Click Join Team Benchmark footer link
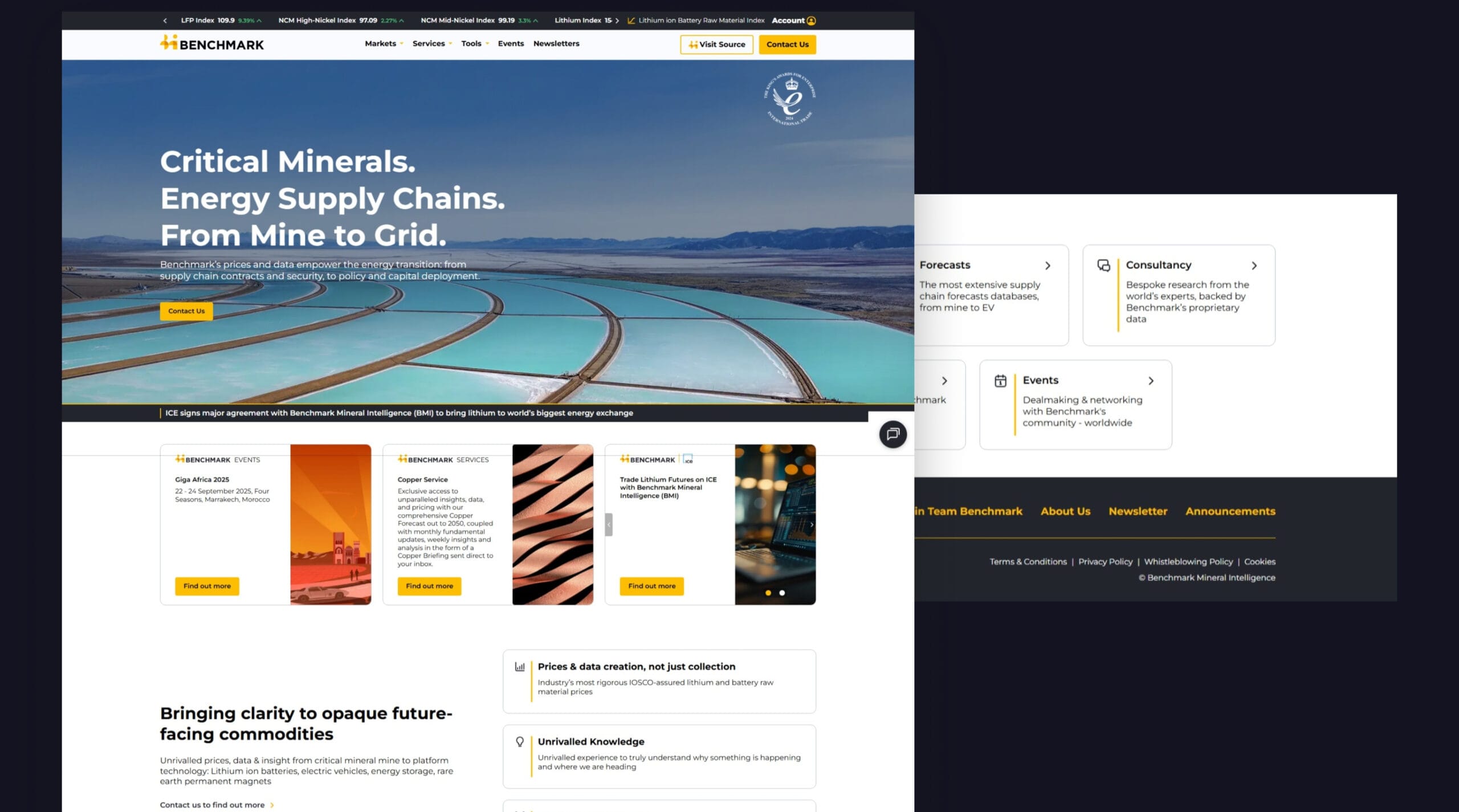The height and width of the screenshot is (812, 1459). point(968,511)
